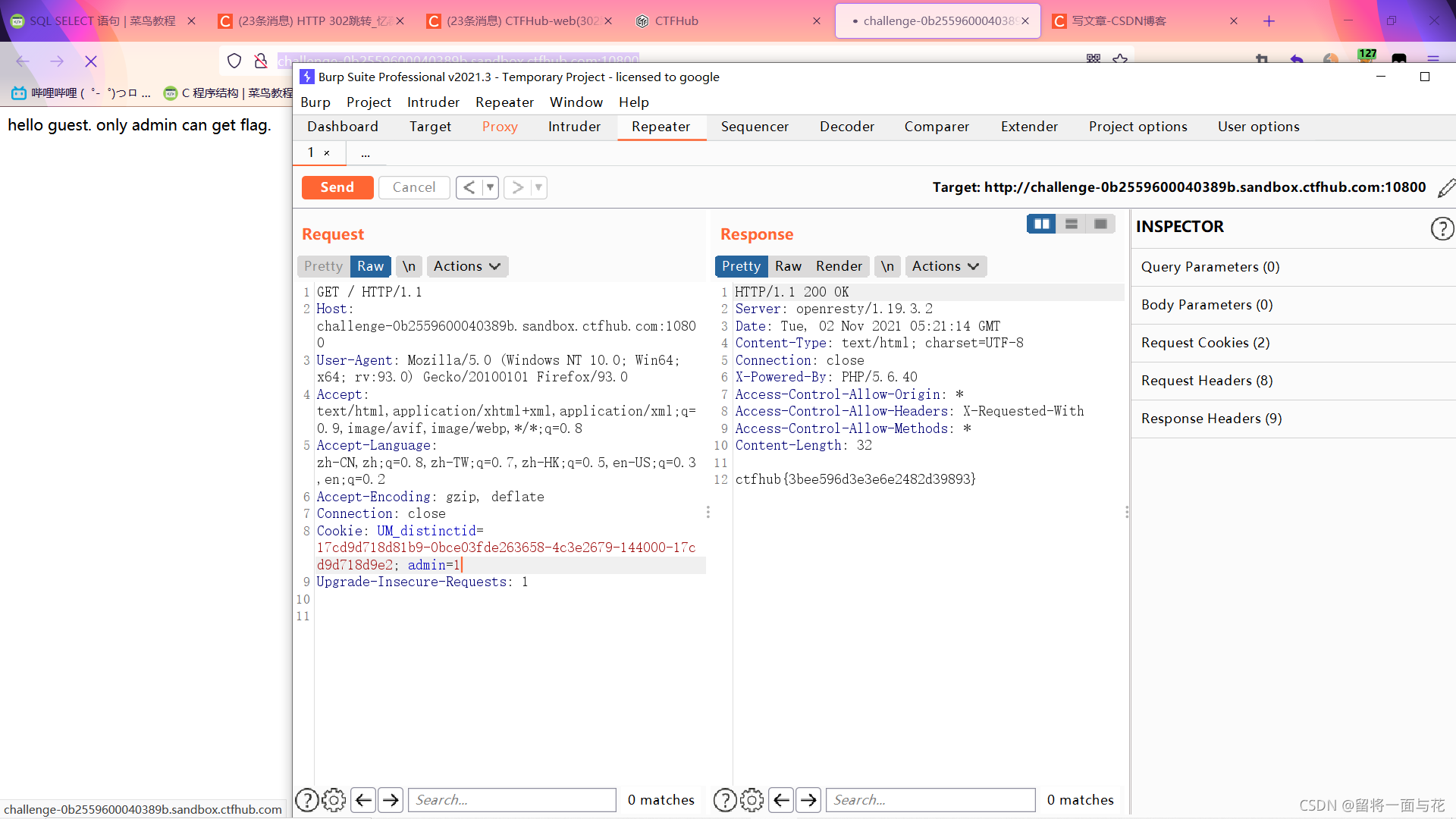Click Firefox stop loading X icon
This screenshot has width=1456, height=819.
91,61
